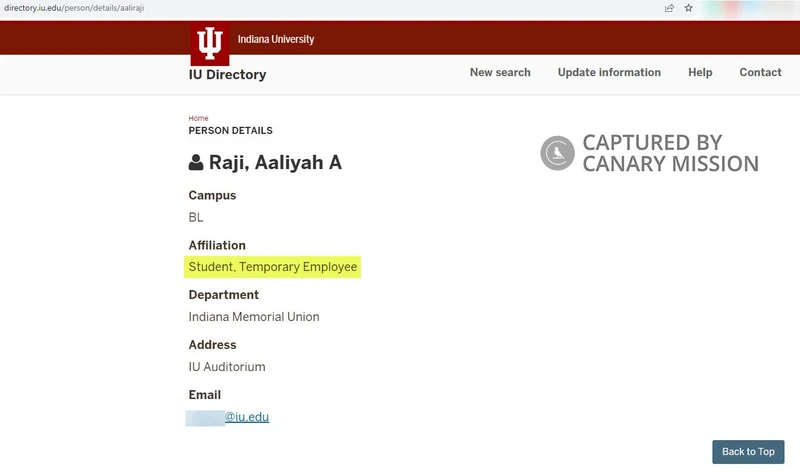Open the Help navigation item
Image resolution: width=800 pixels, height=474 pixels.
click(x=700, y=72)
